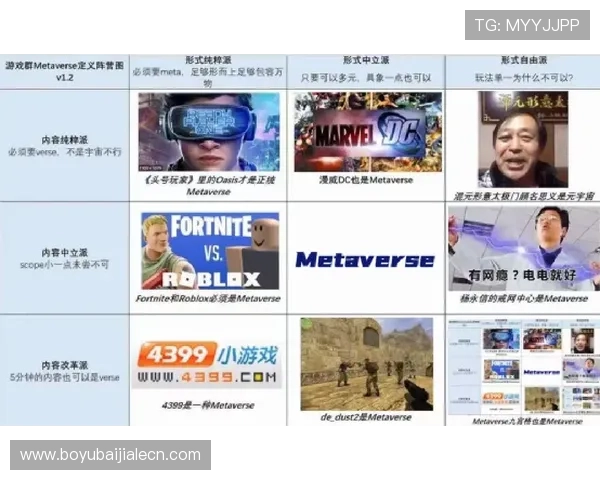Click caption de_dust2是Metaverse
Viewport: 600px width, 480px height.
click(x=366, y=417)
